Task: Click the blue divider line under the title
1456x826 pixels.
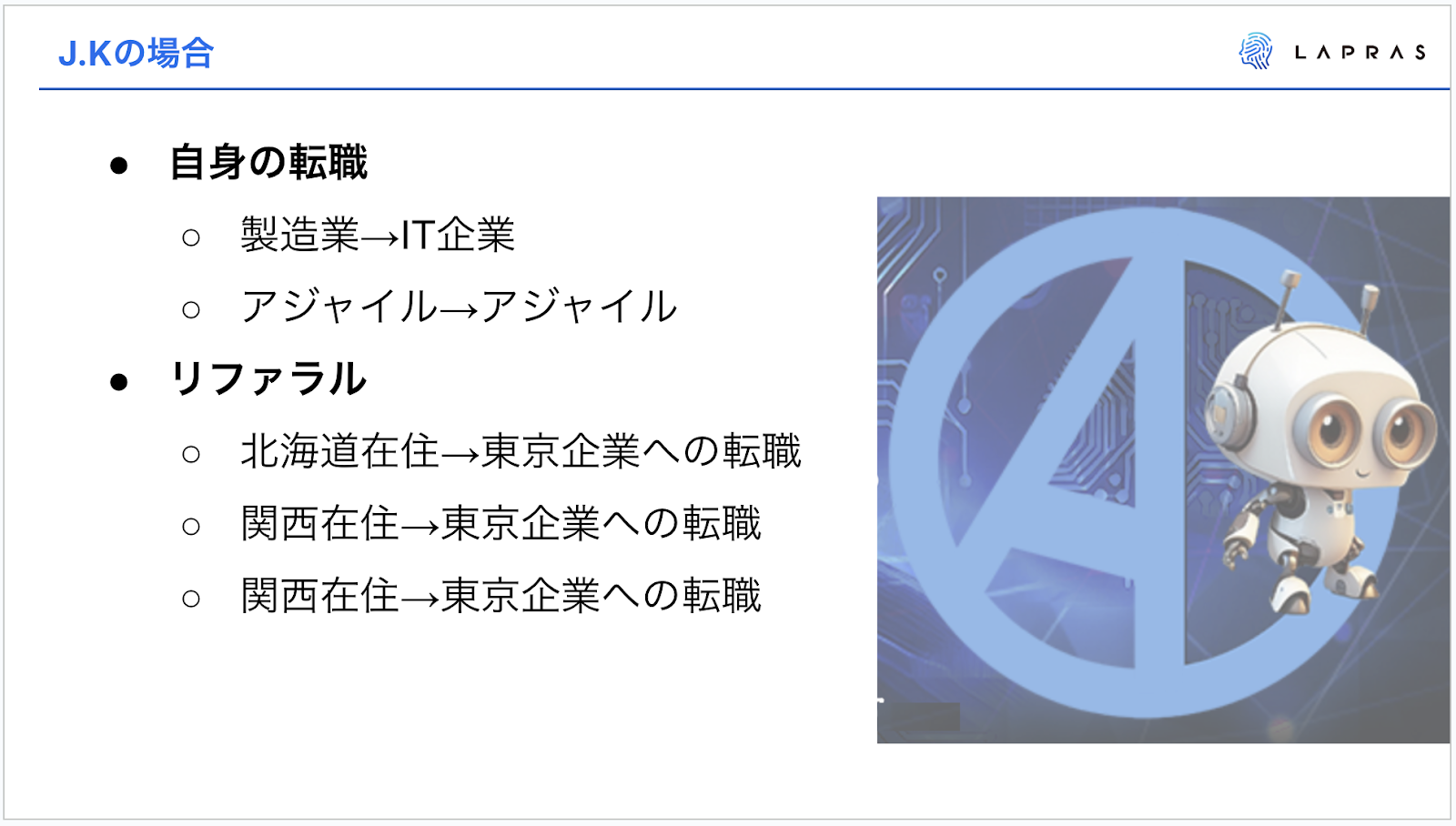Action: (744, 89)
